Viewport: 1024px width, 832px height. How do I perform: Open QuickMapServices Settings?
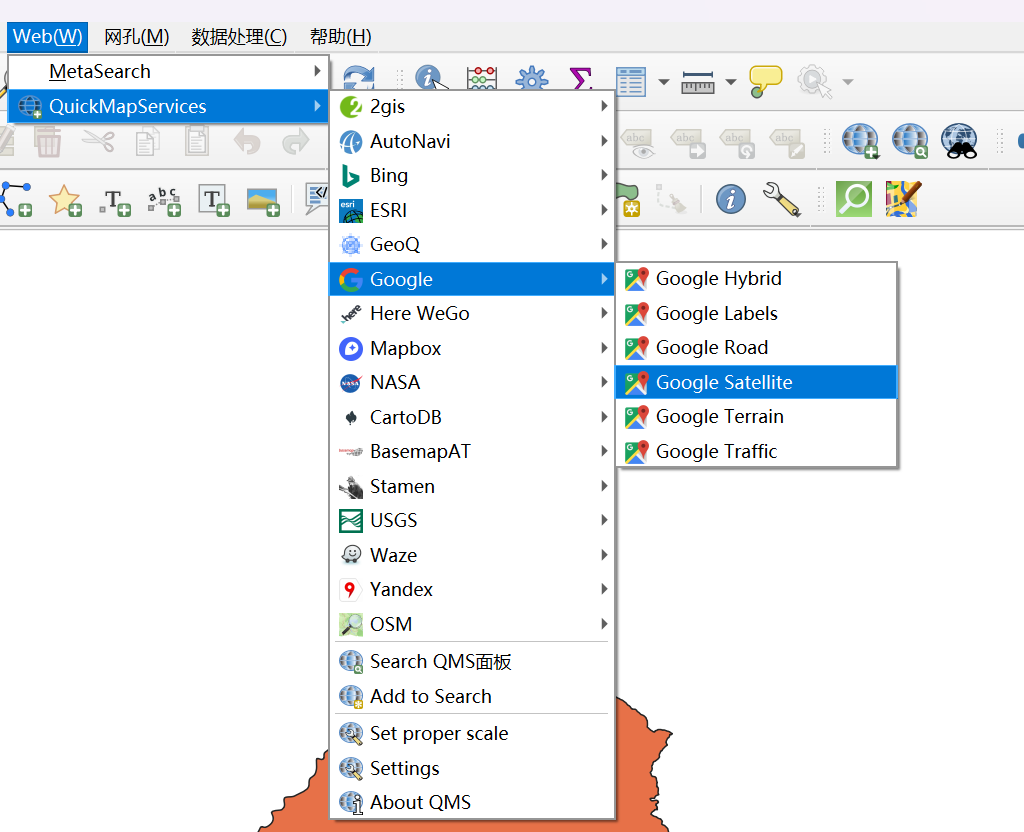click(x=472, y=768)
